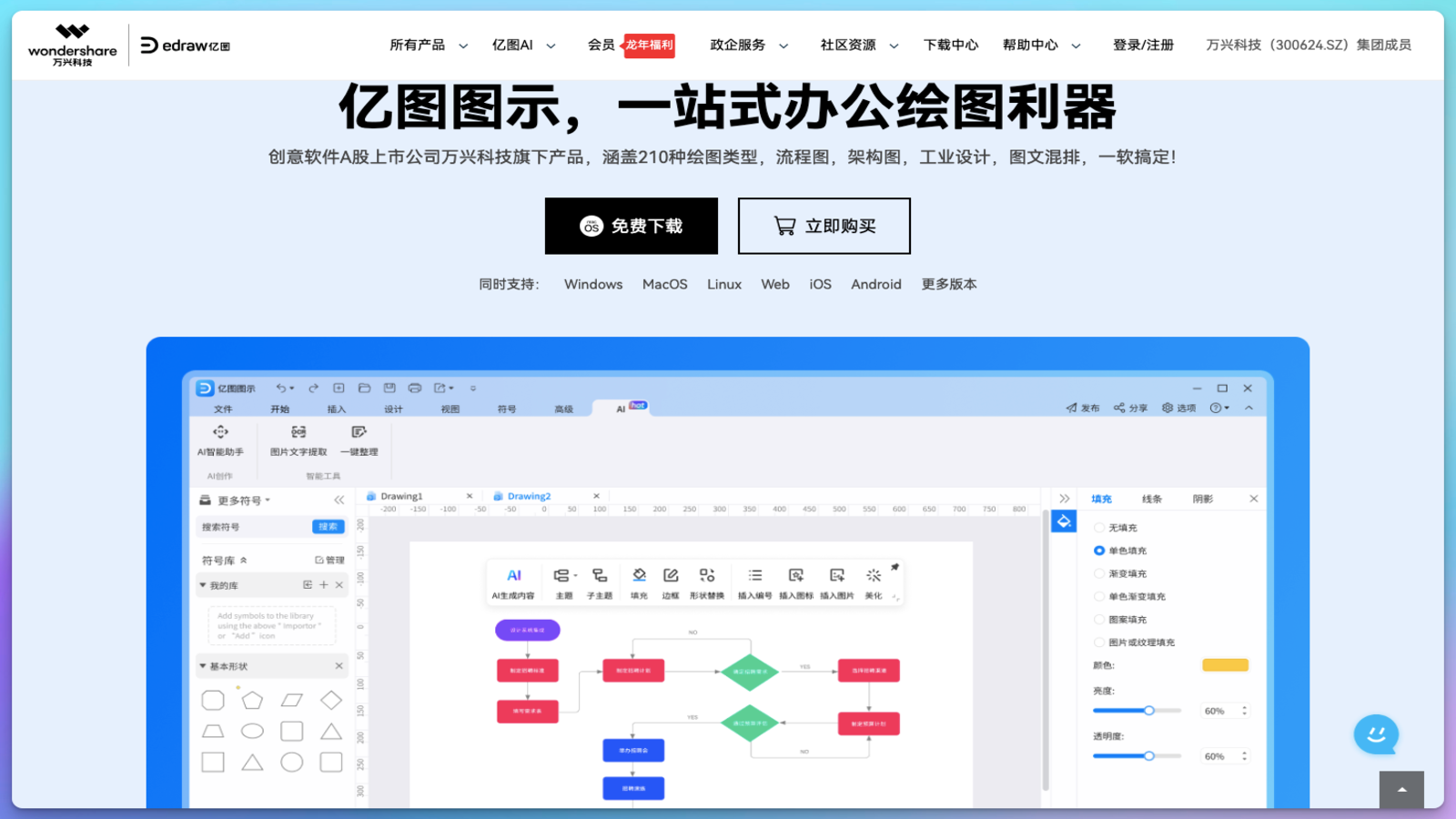Click the yellow 颜色 color swatch
This screenshot has height=819, width=1456.
[1225, 664]
